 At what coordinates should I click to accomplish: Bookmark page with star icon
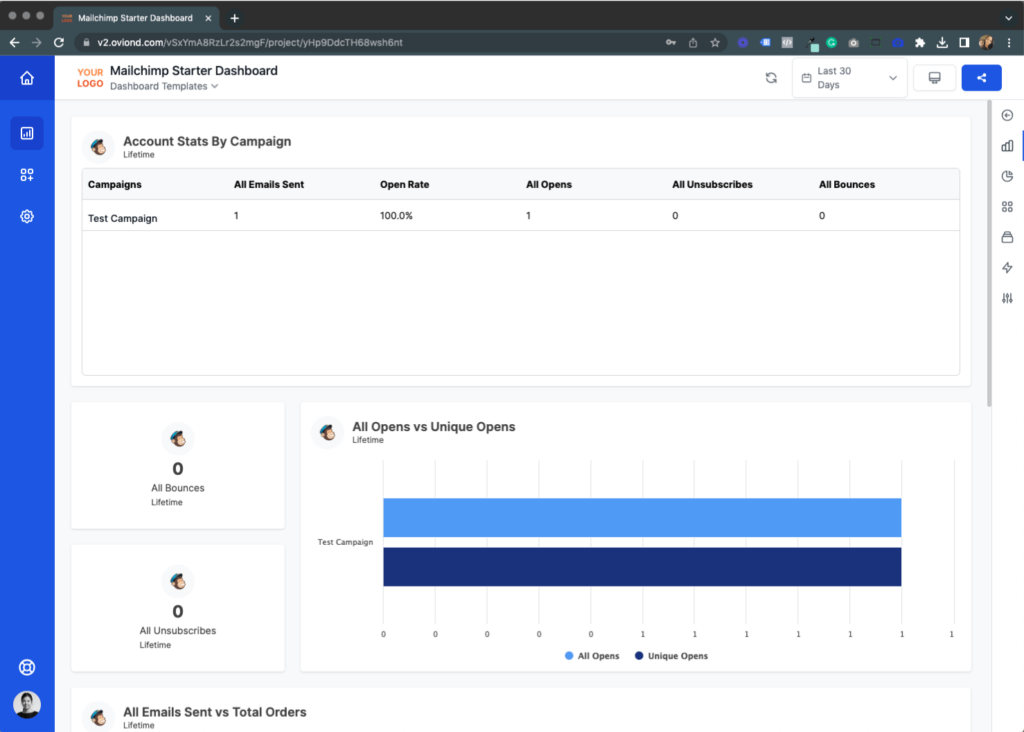(715, 42)
